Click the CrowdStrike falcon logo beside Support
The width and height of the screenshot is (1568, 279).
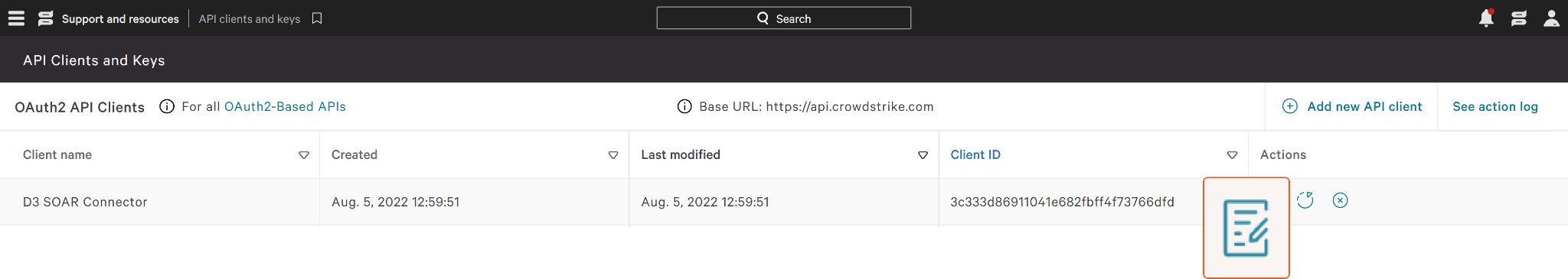[x=46, y=18]
